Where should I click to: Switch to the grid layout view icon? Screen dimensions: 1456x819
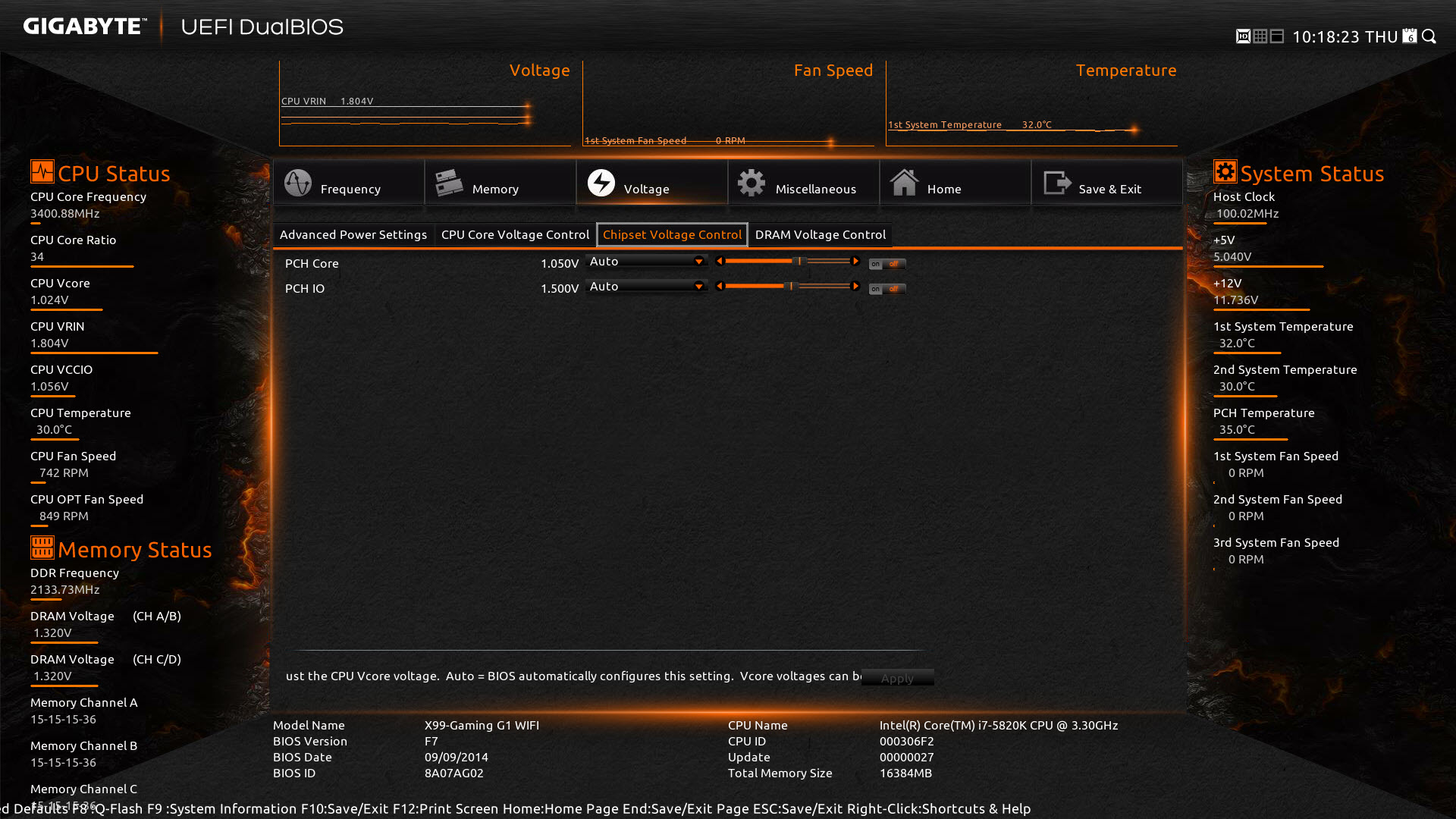1260,36
